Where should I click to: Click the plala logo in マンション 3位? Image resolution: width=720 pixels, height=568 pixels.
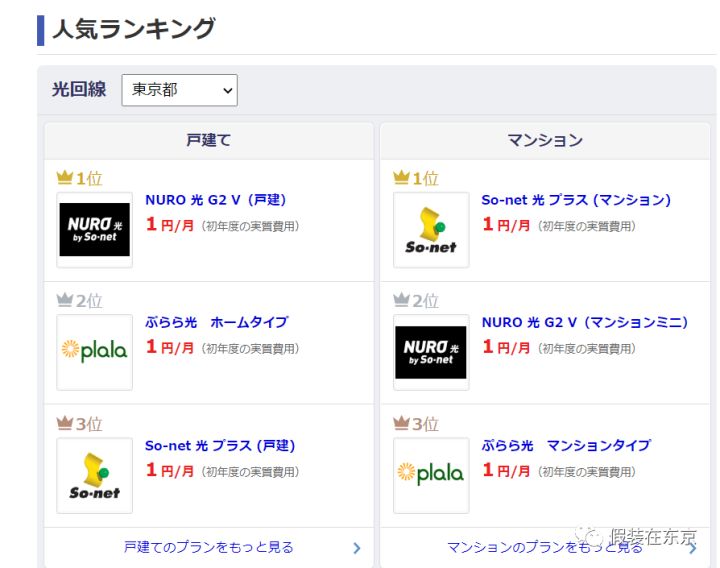(x=431, y=475)
